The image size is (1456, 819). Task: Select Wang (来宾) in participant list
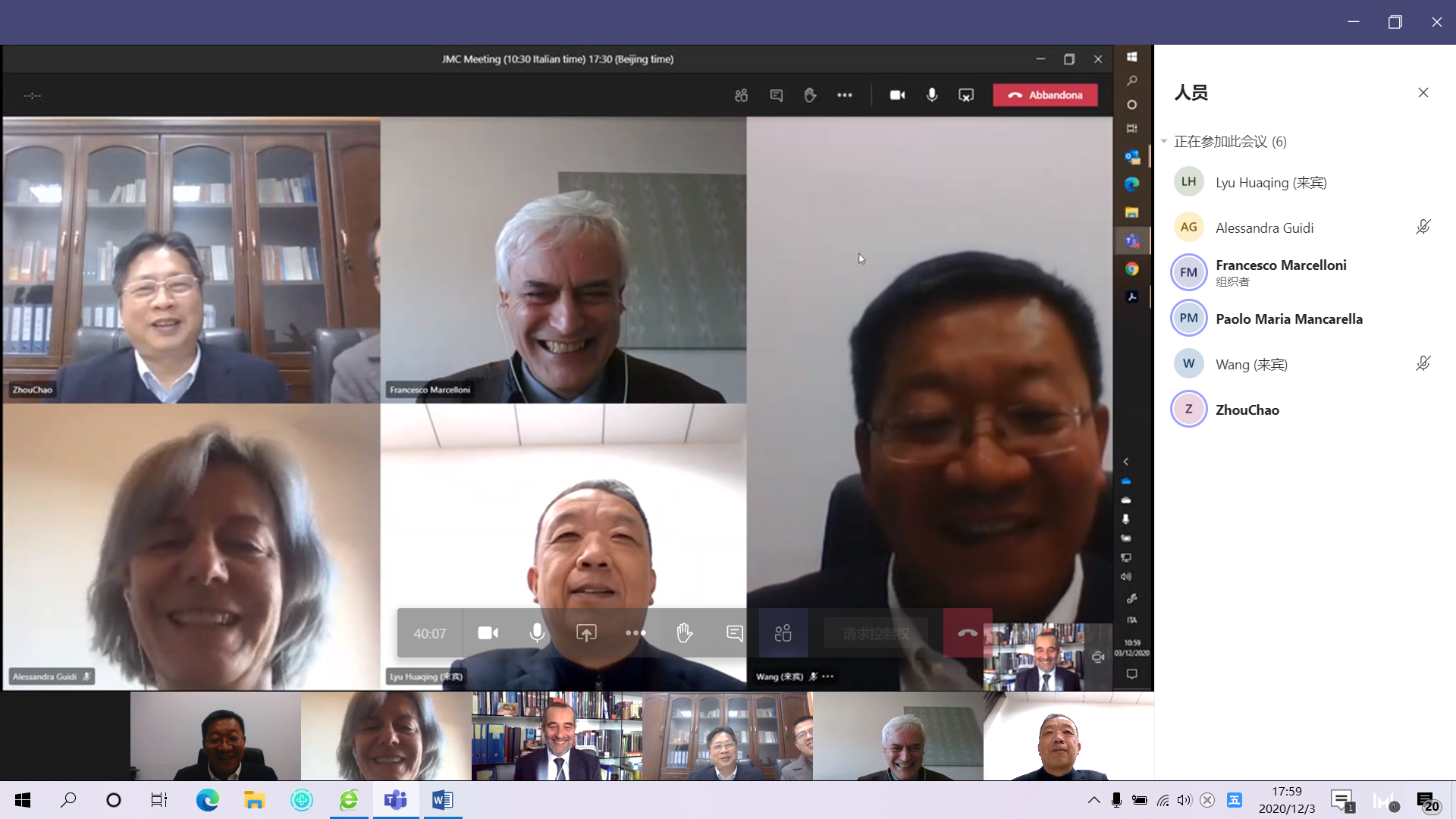[1304, 364]
